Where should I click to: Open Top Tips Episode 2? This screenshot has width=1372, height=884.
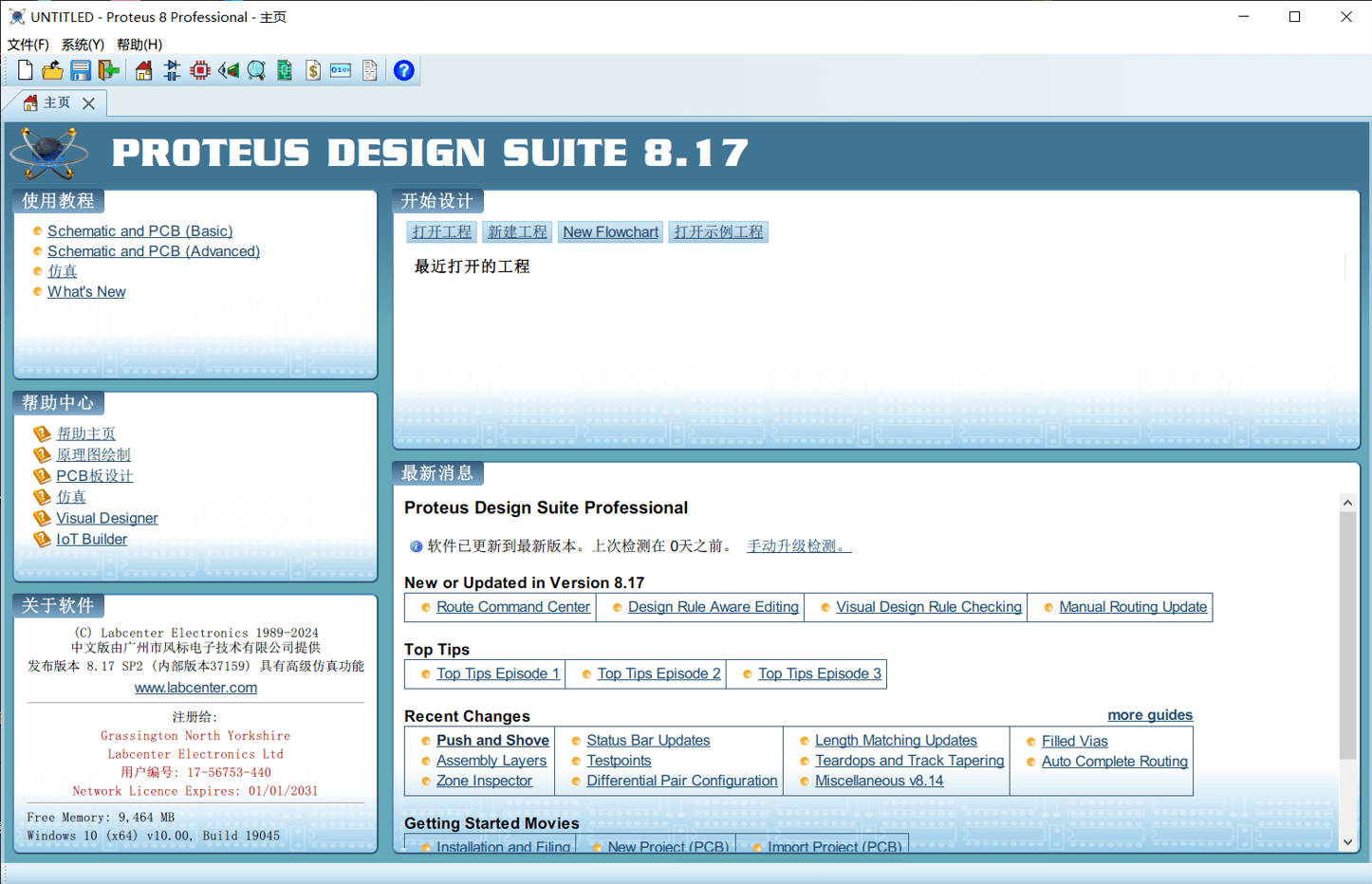click(x=658, y=673)
